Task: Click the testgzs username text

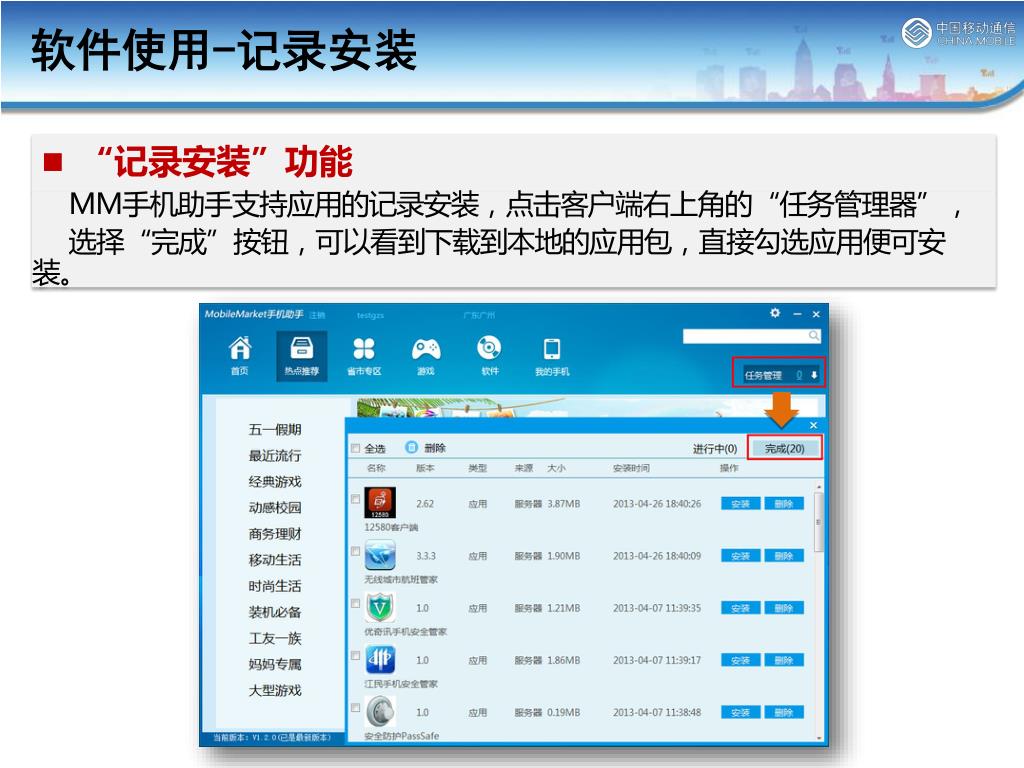Action: coord(370,315)
